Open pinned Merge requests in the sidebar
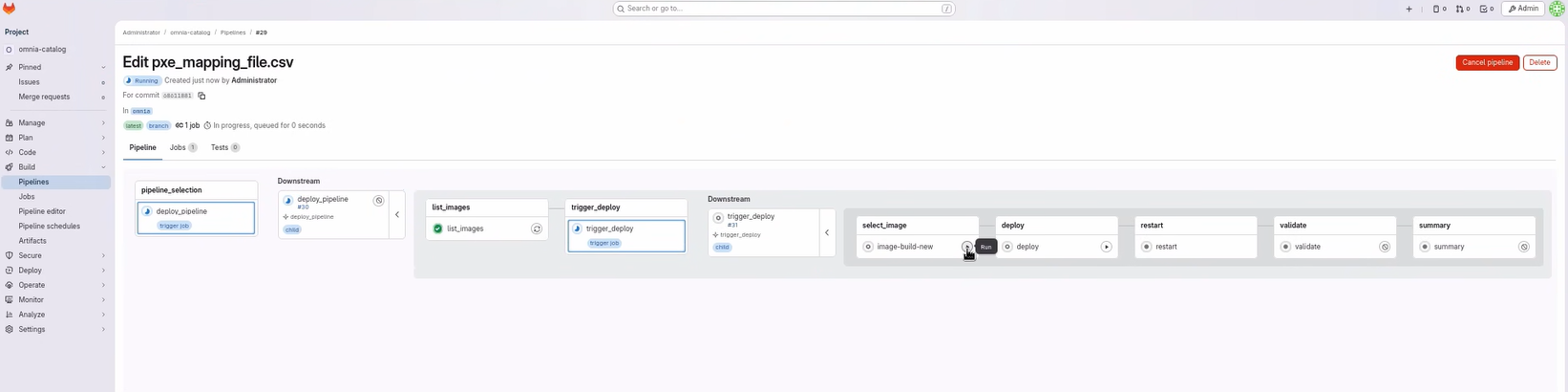 tap(55, 97)
